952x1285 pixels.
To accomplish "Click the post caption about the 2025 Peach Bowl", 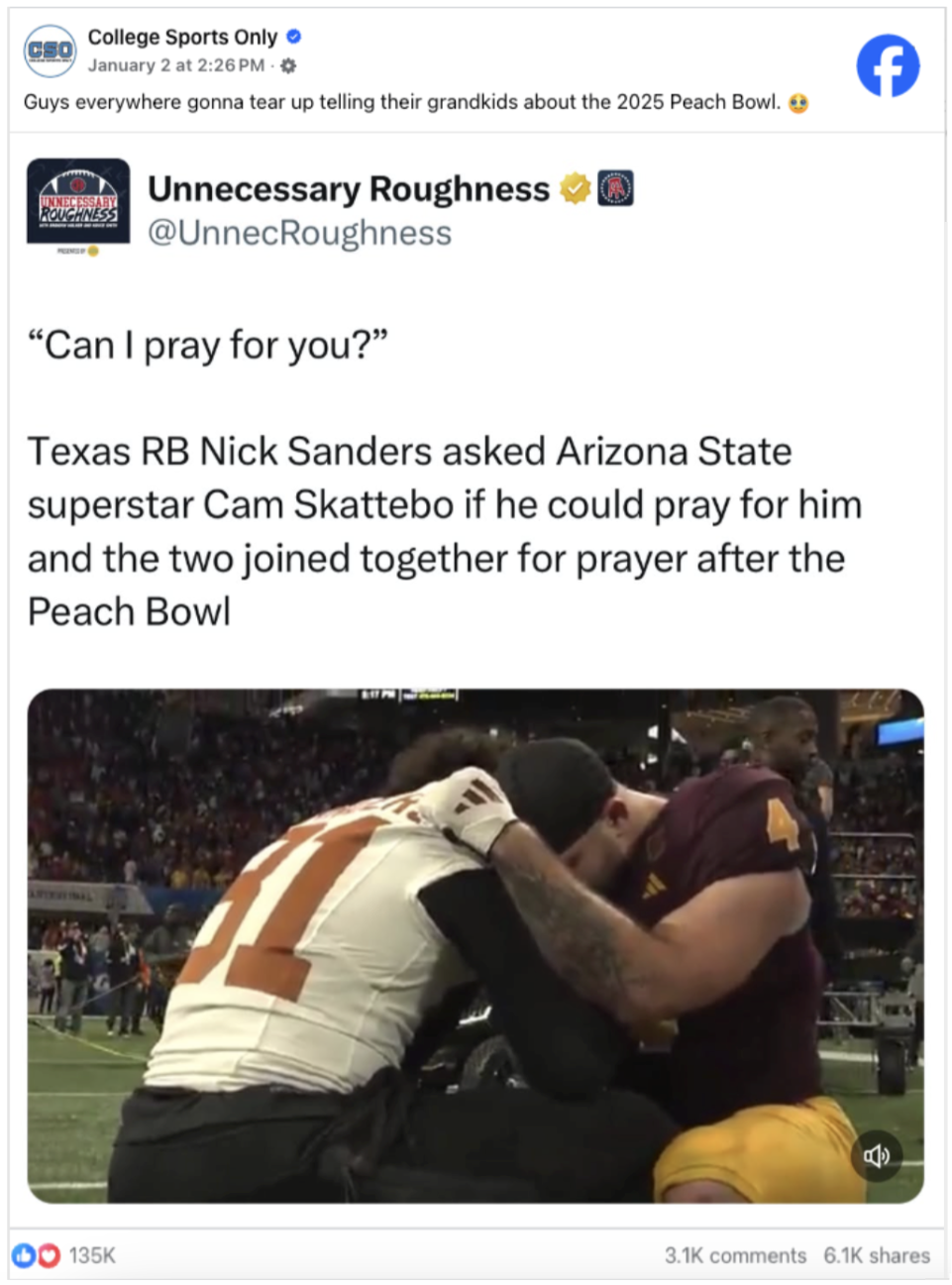I will click(x=402, y=102).
